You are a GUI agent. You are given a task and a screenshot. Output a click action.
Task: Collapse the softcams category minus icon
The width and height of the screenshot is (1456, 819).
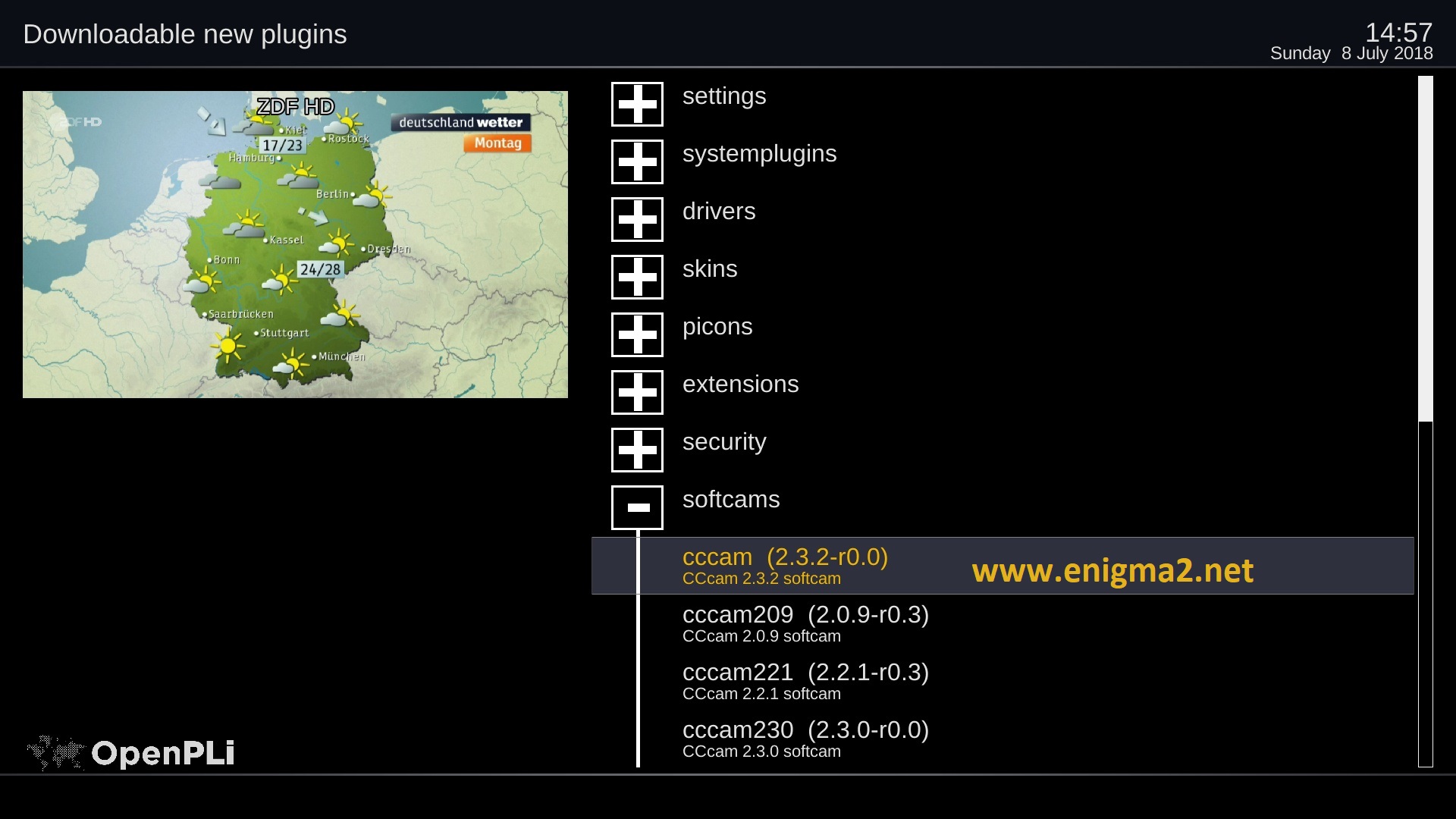click(637, 507)
